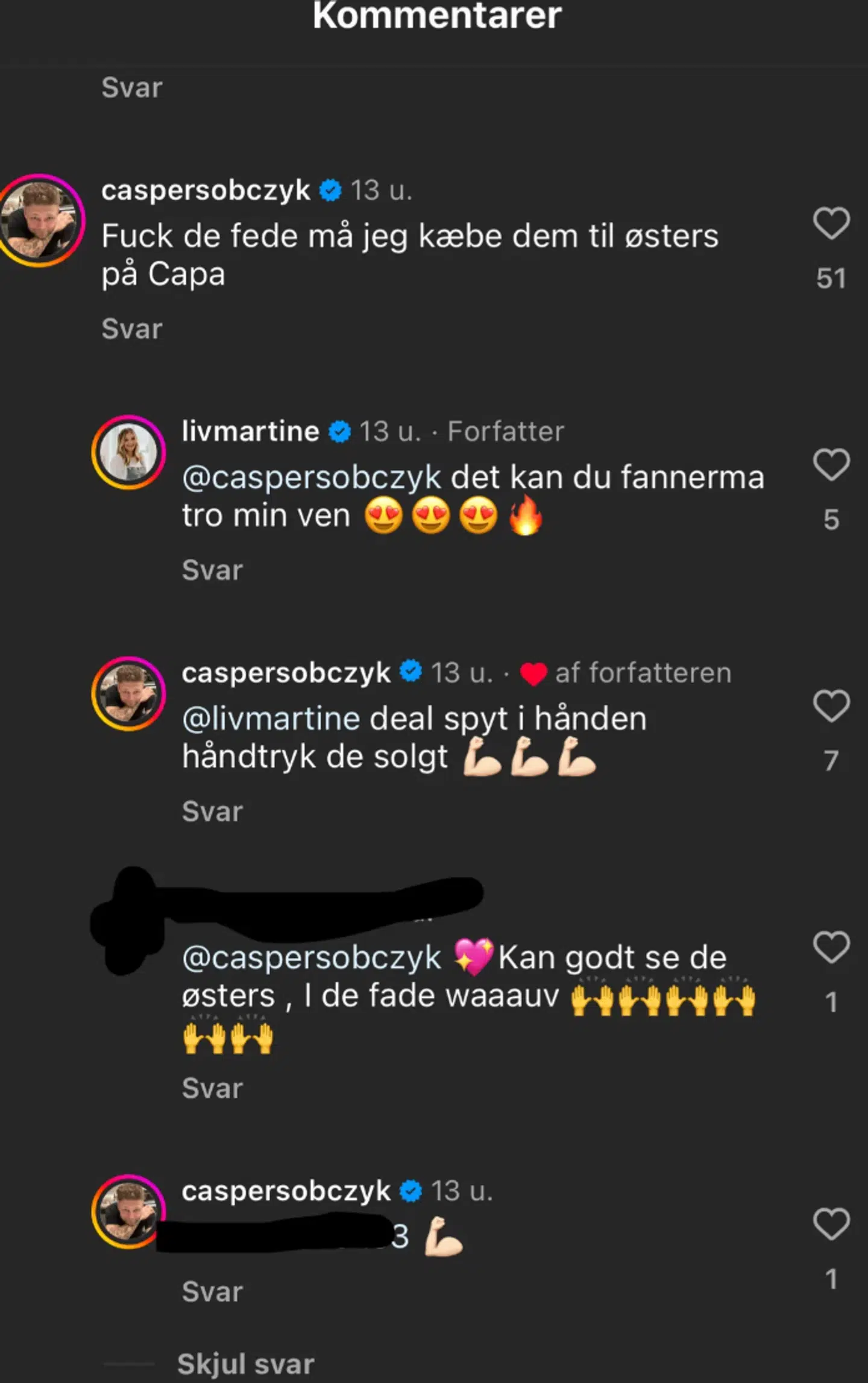Reply to the 'østers på Capa' comment via Svar
Image resolution: width=868 pixels, height=1383 pixels.
132,329
